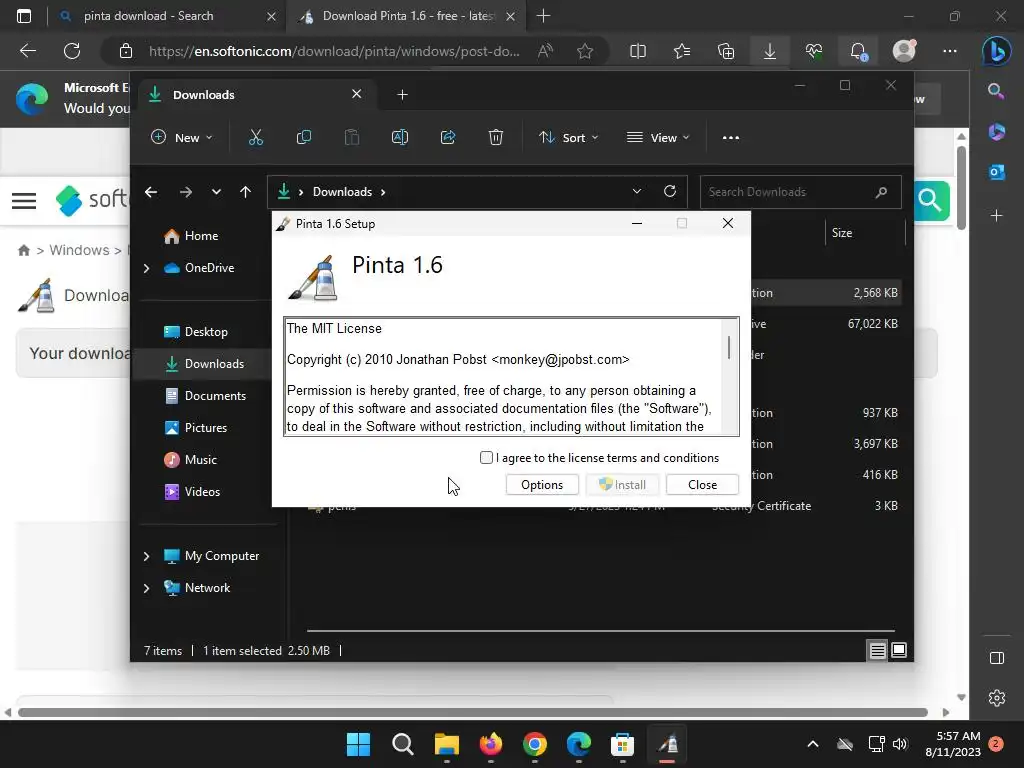Open File Explorer from taskbar
The image size is (1024, 768).
pos(447,744)
